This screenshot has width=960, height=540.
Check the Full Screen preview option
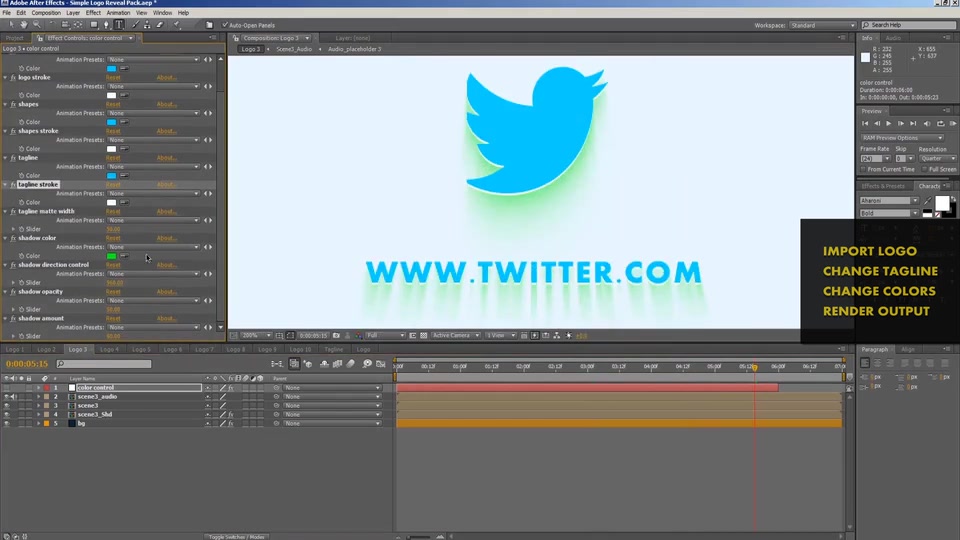(x=925, y=170)
